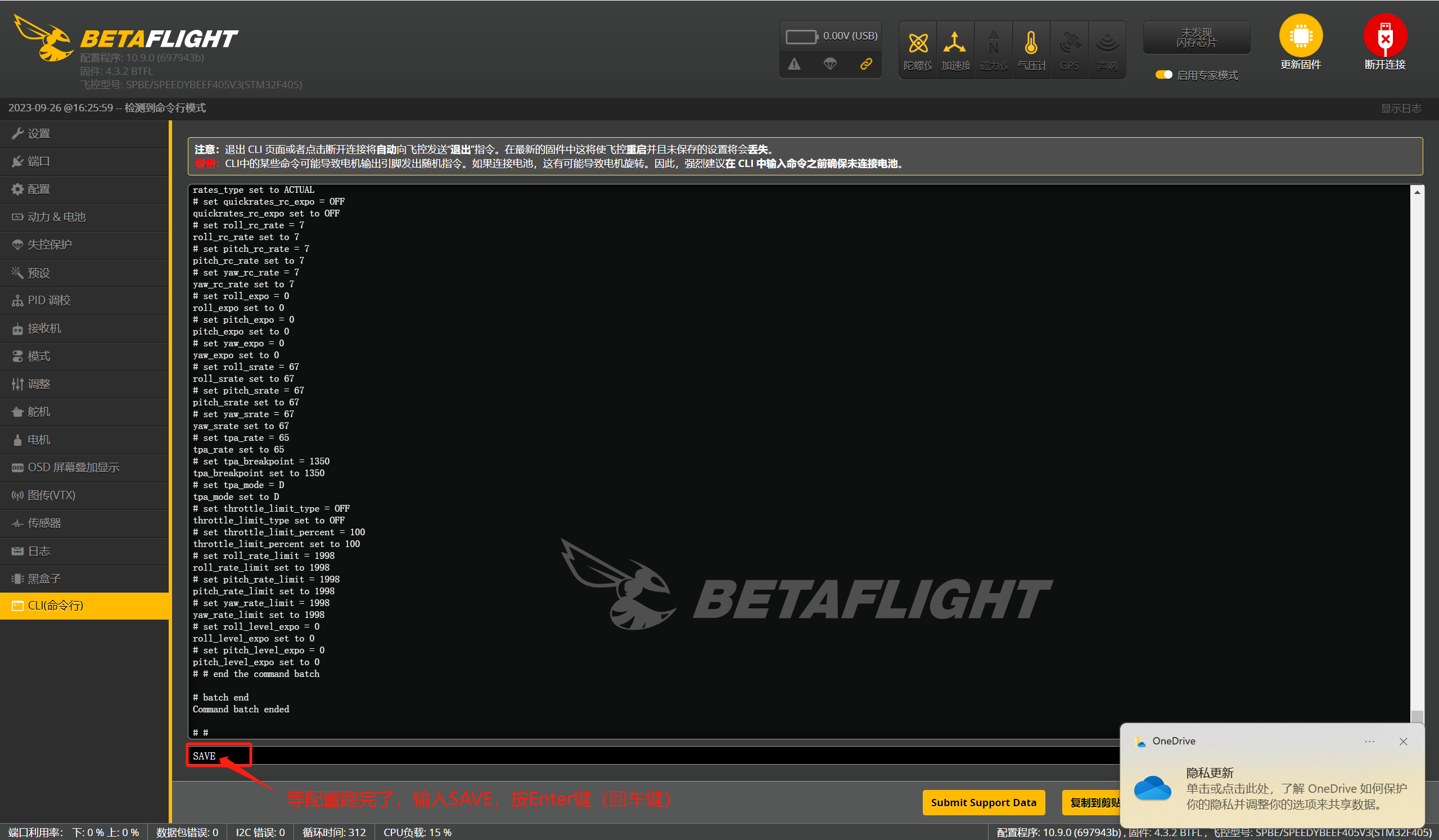
Task: Click the accelerometer (加速度) sensor icon
Action: [955, 43]
